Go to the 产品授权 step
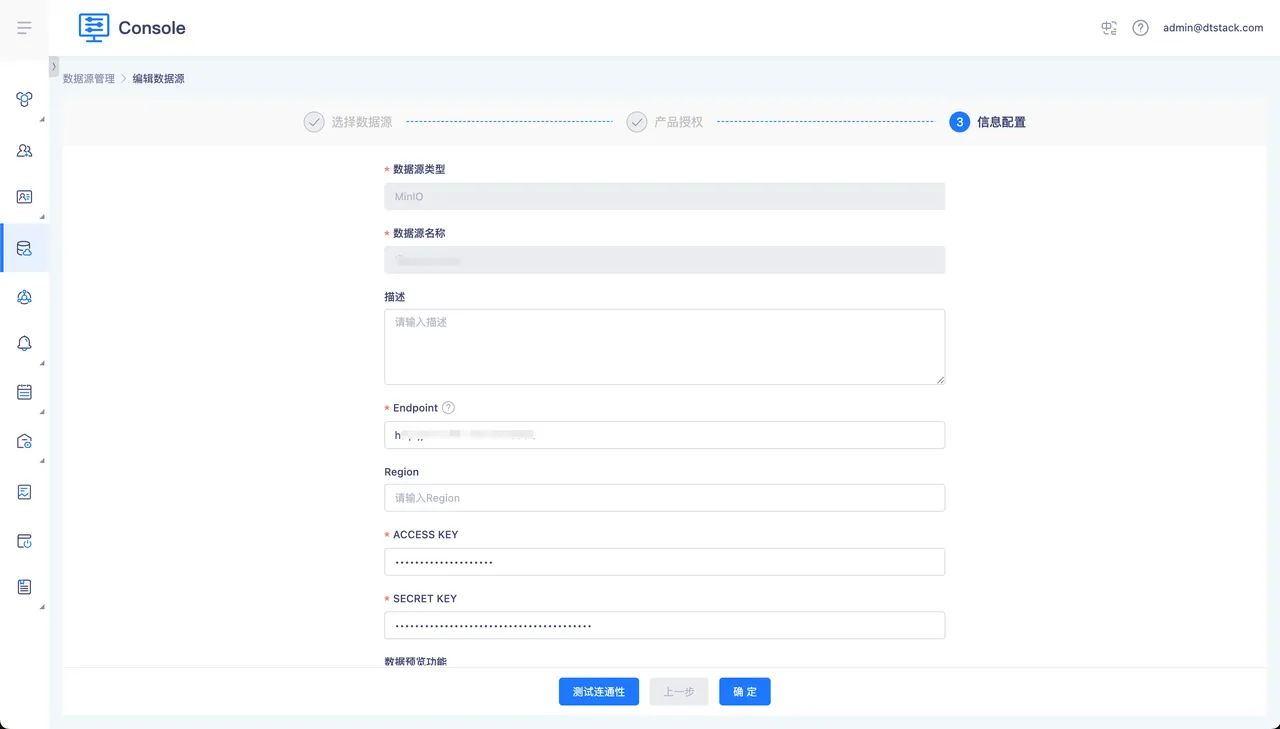The image size is (1280, 729). 679,122
